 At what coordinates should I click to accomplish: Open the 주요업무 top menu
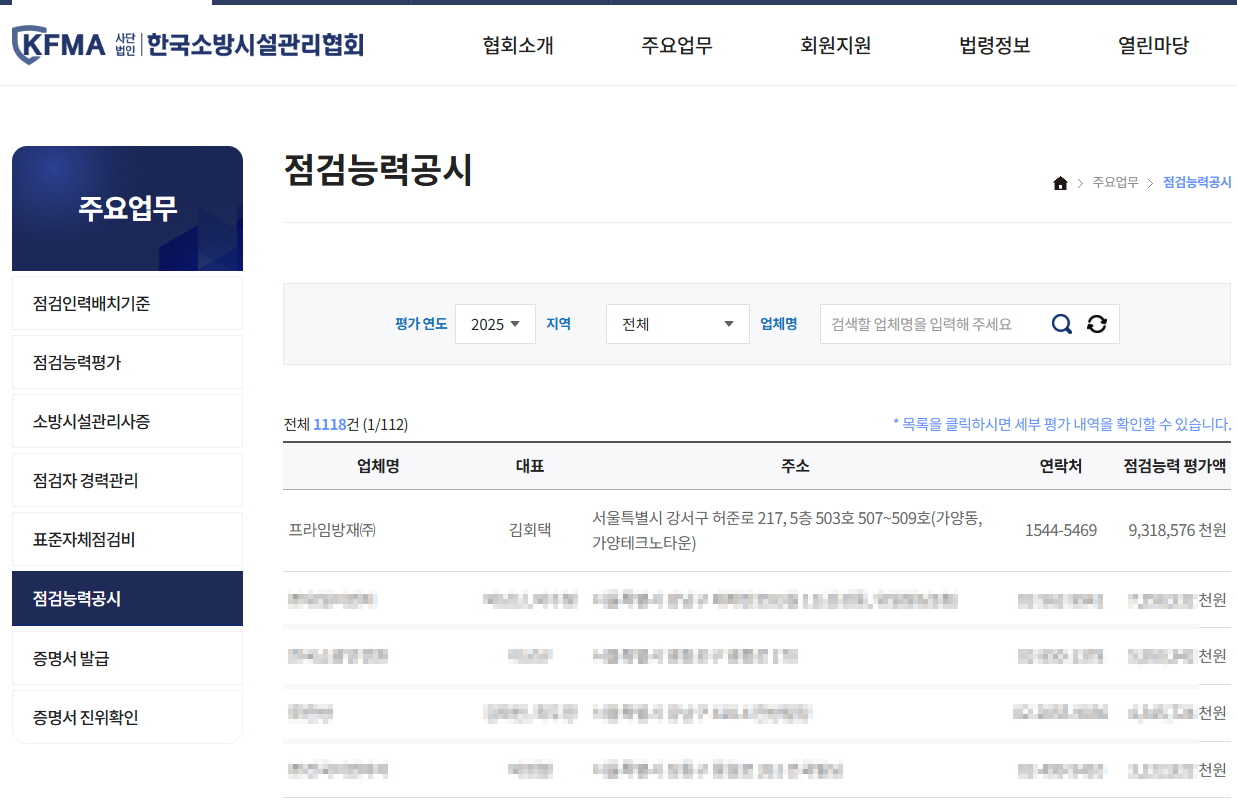point(676,45)
